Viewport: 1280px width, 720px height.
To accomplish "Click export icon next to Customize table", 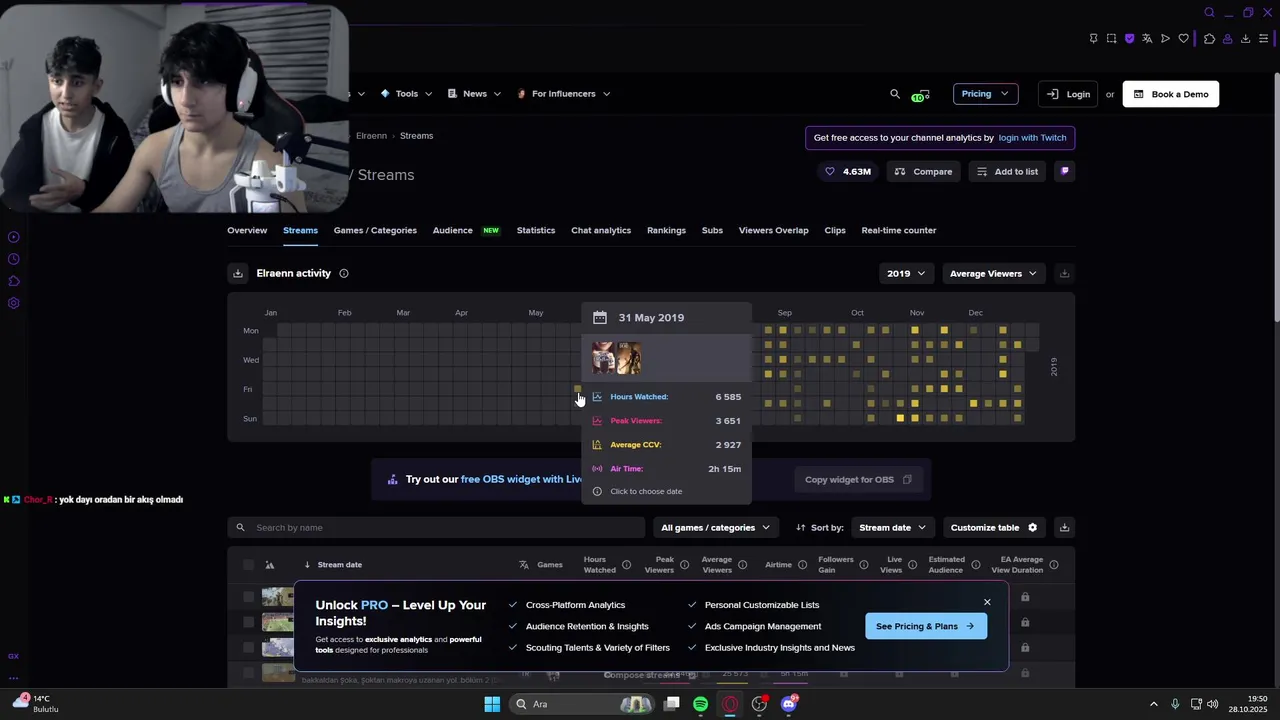I will [1064, 527].
